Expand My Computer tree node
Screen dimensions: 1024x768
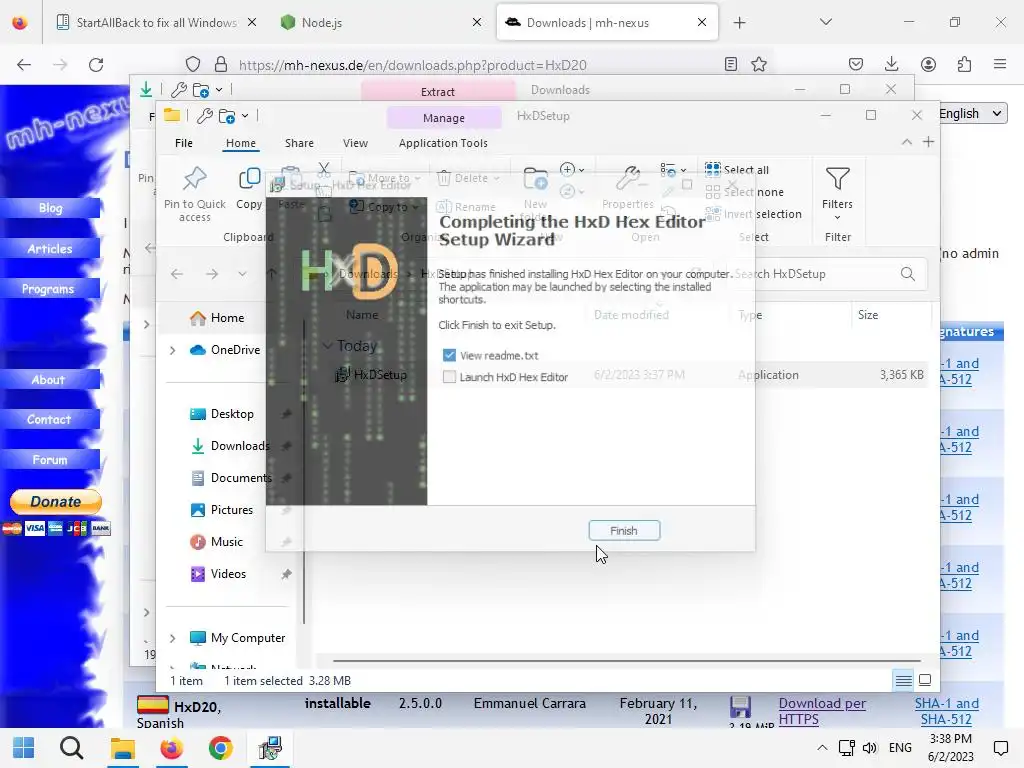[x=172, y=639]
